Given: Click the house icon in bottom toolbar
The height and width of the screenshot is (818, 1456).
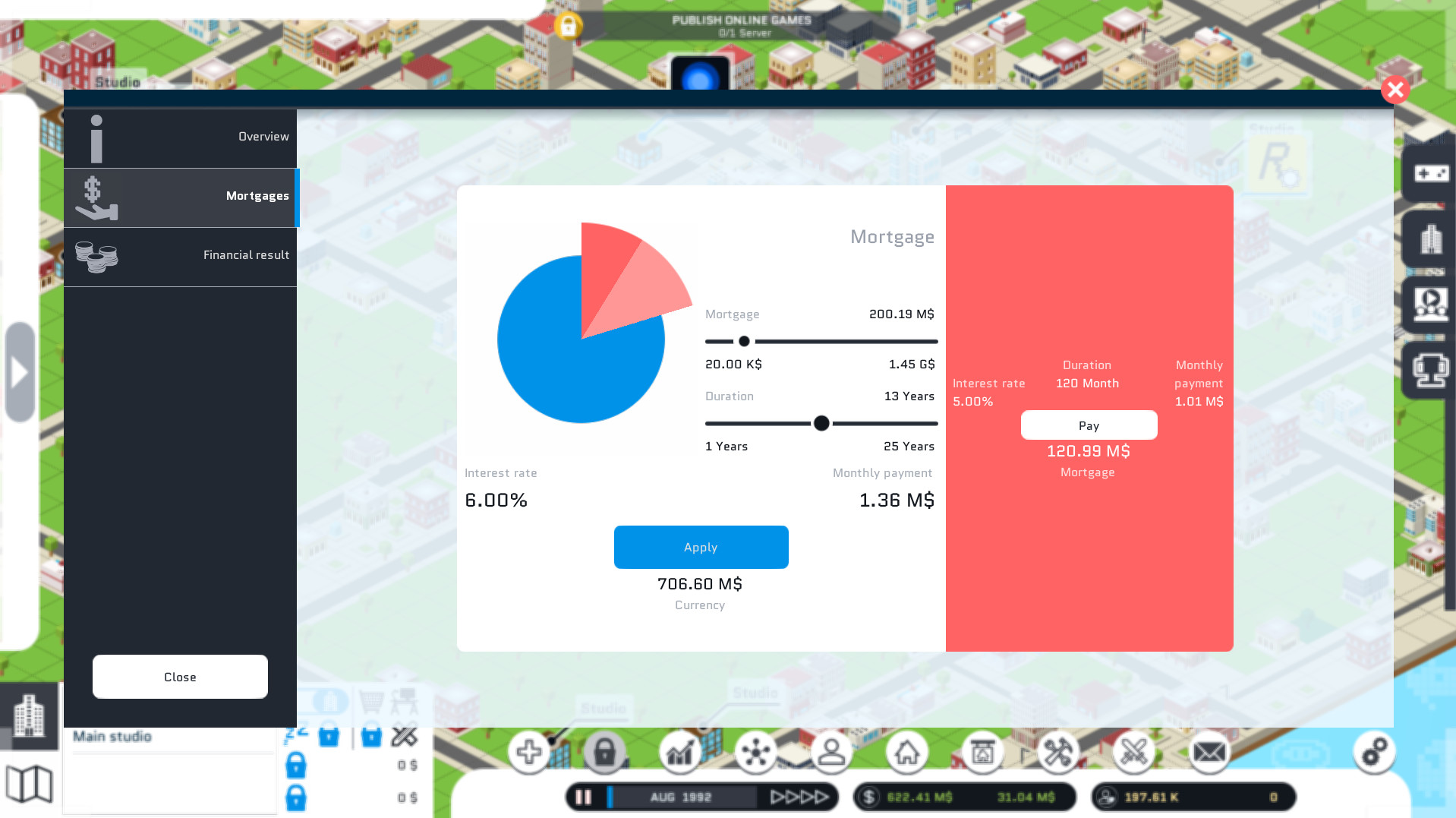Looking at the screenshot, I should pos(906,753).
